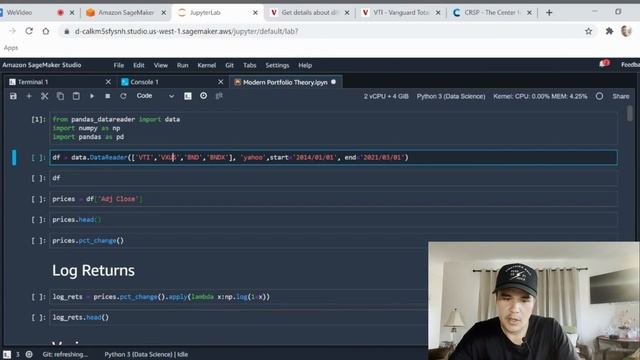This screenshot has height=360, width=640.
Task: Switch to CRSP - The Center browser tab
Action: [x=492, y=13]
